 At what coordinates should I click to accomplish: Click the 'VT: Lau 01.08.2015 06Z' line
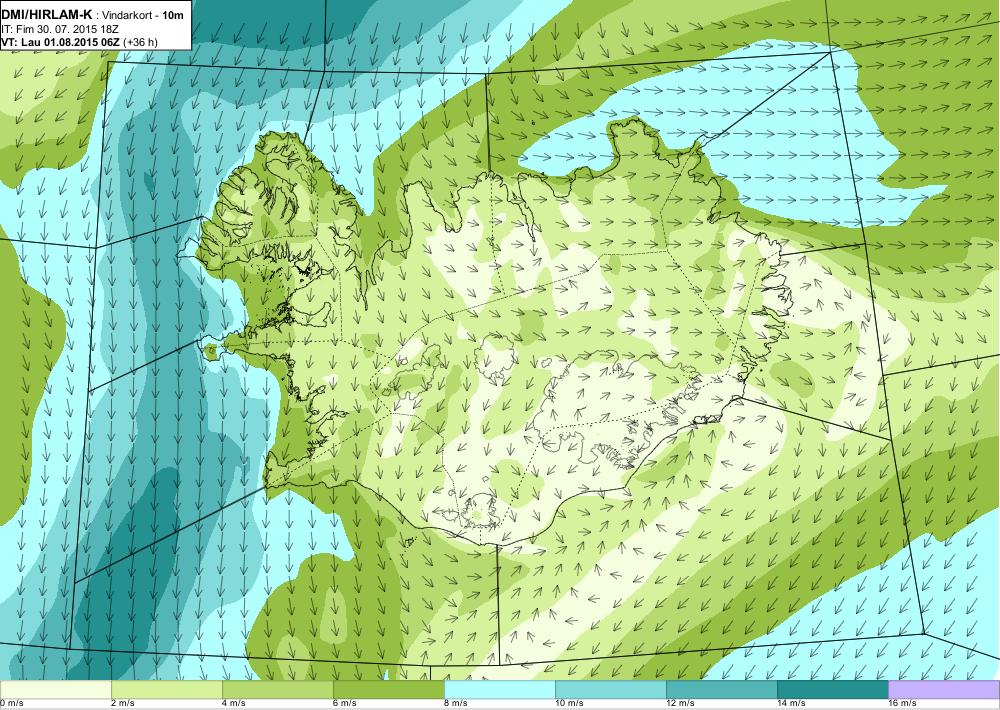61,42
